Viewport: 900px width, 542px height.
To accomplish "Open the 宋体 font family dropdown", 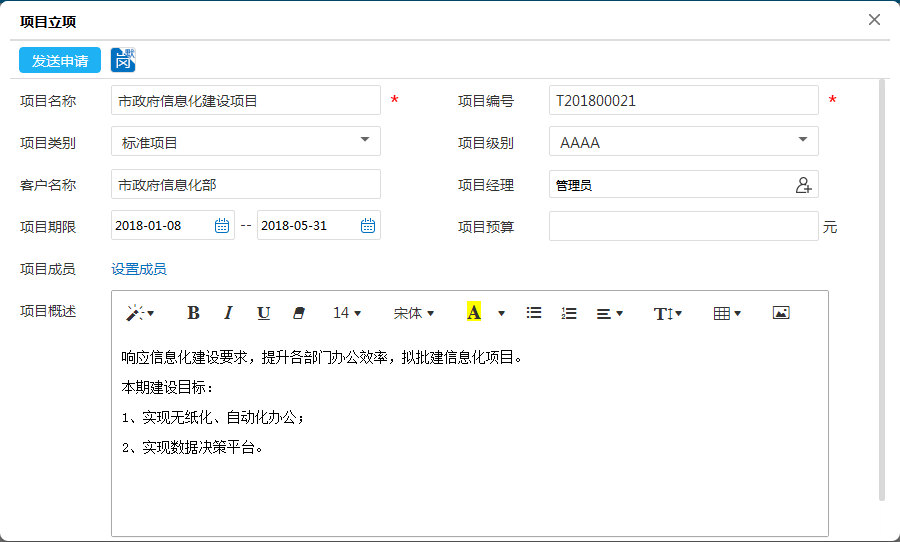I will point(414,313).
